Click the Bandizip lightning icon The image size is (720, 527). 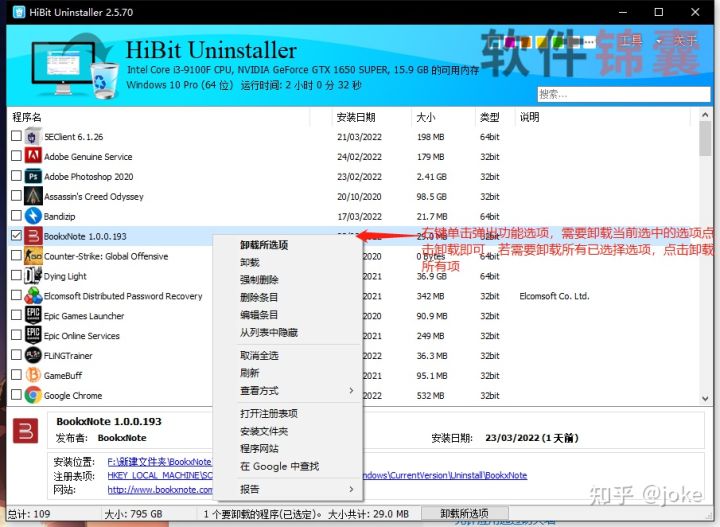pyautogui.click(x=33, y=216)
